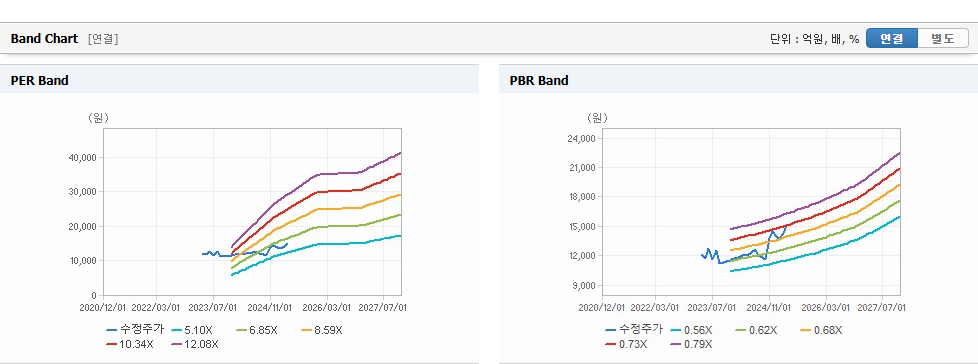
Task: Toggle the 0.73X legend series
Action: point(626,344)
